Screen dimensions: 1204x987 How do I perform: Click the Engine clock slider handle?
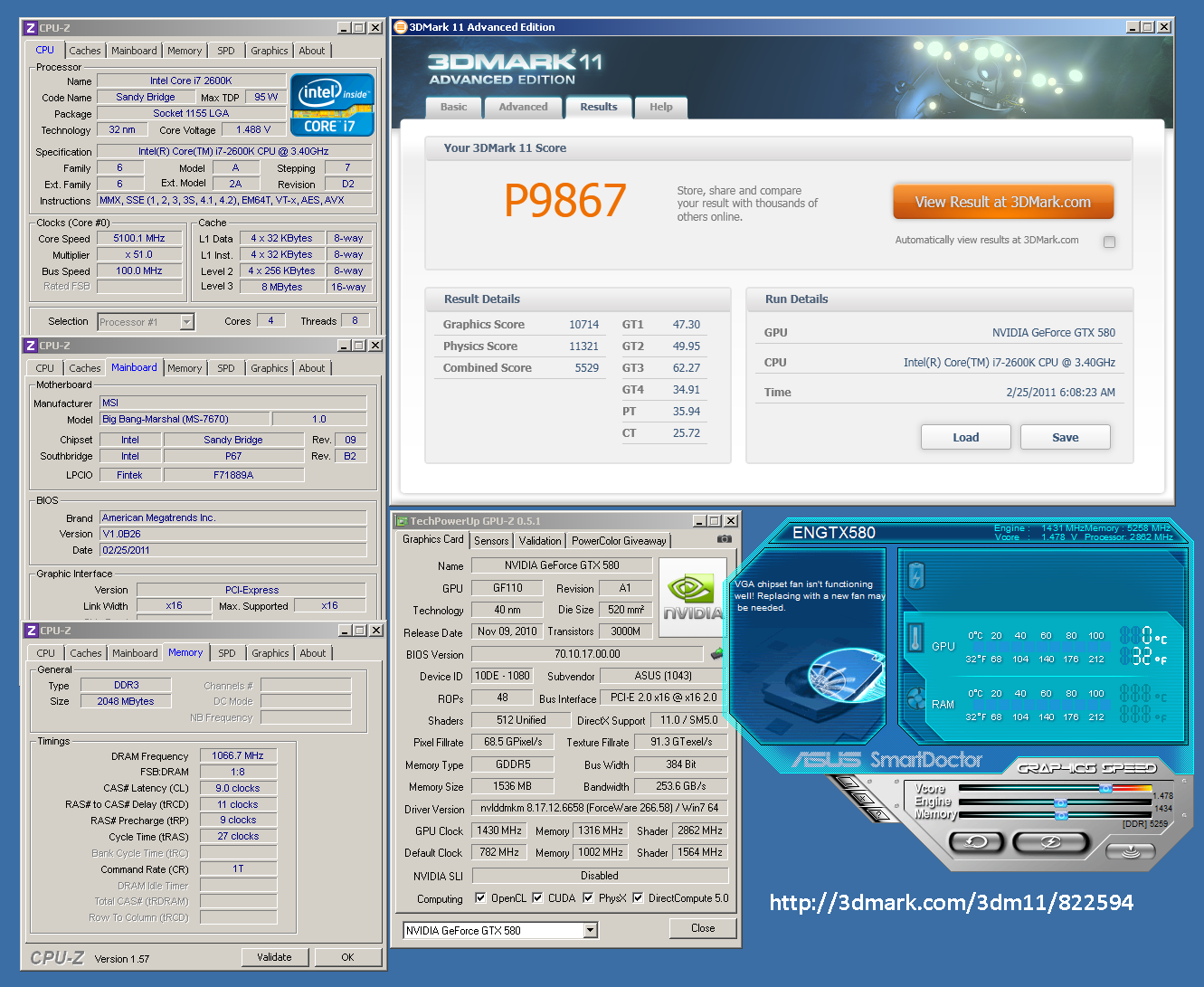coord(1060,802)
